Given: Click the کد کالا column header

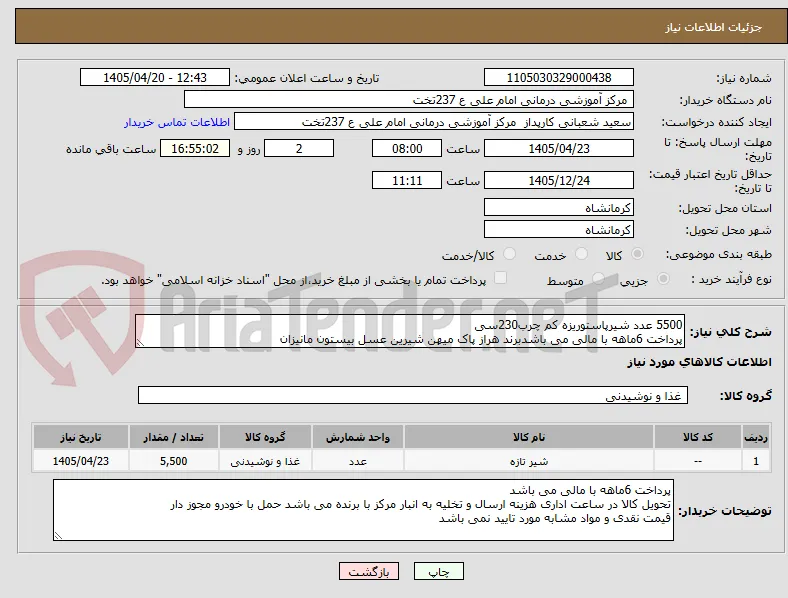Looking at the screenshot, I should [698, 437].
